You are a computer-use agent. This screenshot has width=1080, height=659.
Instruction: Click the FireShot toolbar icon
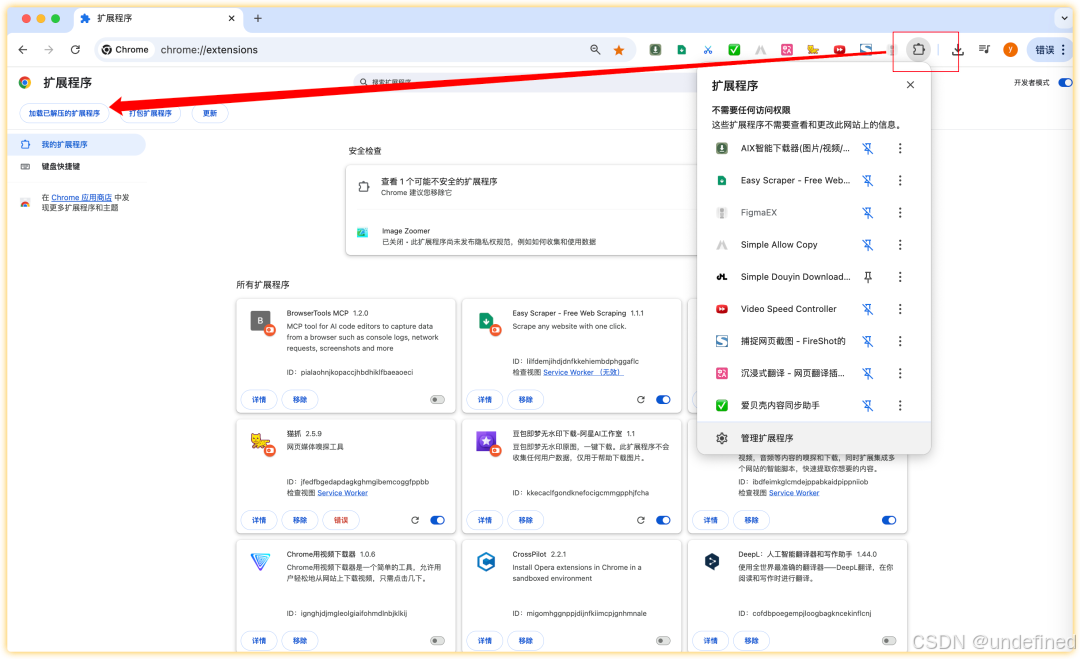(866, 49)
